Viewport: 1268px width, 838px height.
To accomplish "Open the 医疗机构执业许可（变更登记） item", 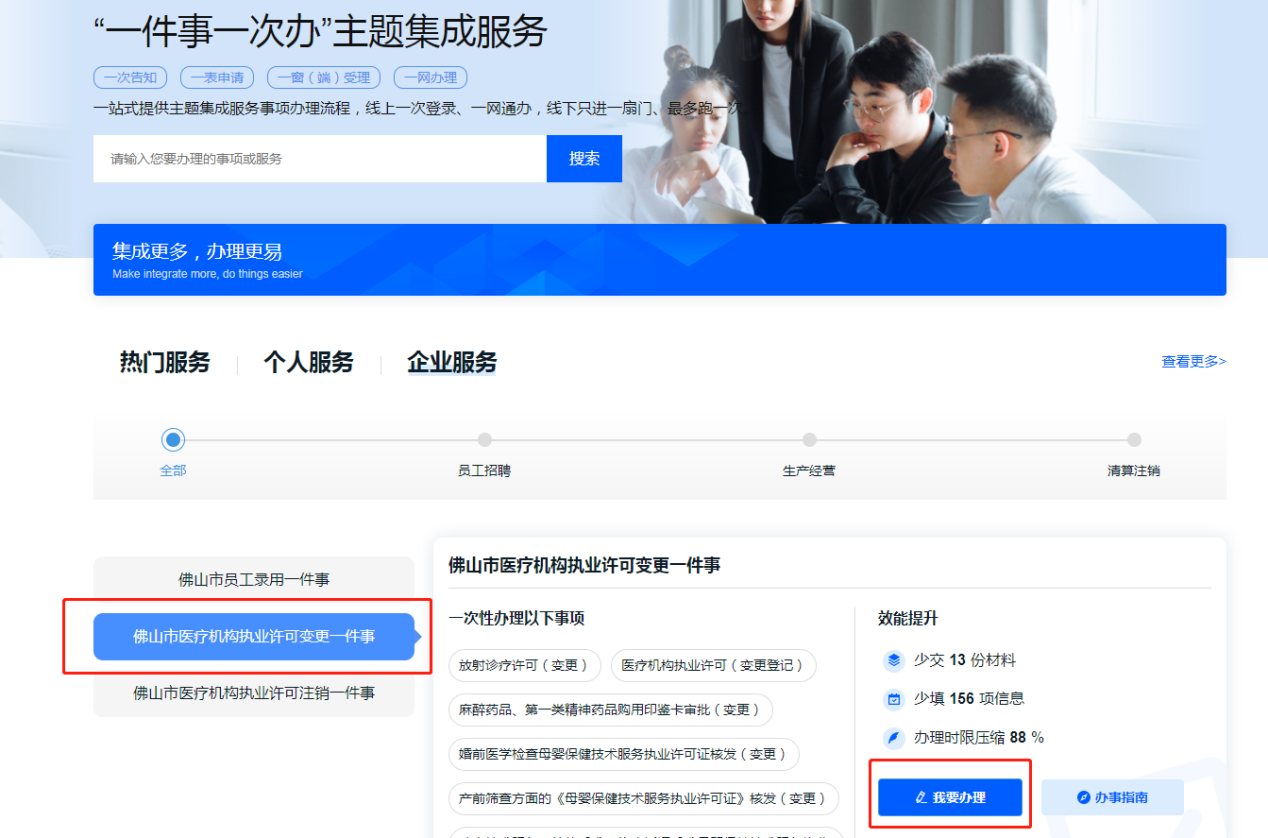I will click(714, 665).
